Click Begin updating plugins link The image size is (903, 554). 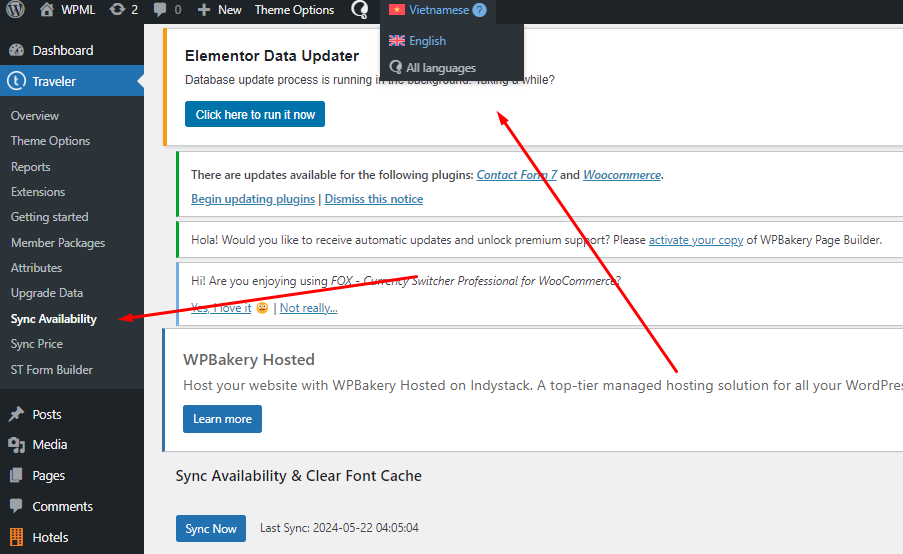[x=253, y=199]
